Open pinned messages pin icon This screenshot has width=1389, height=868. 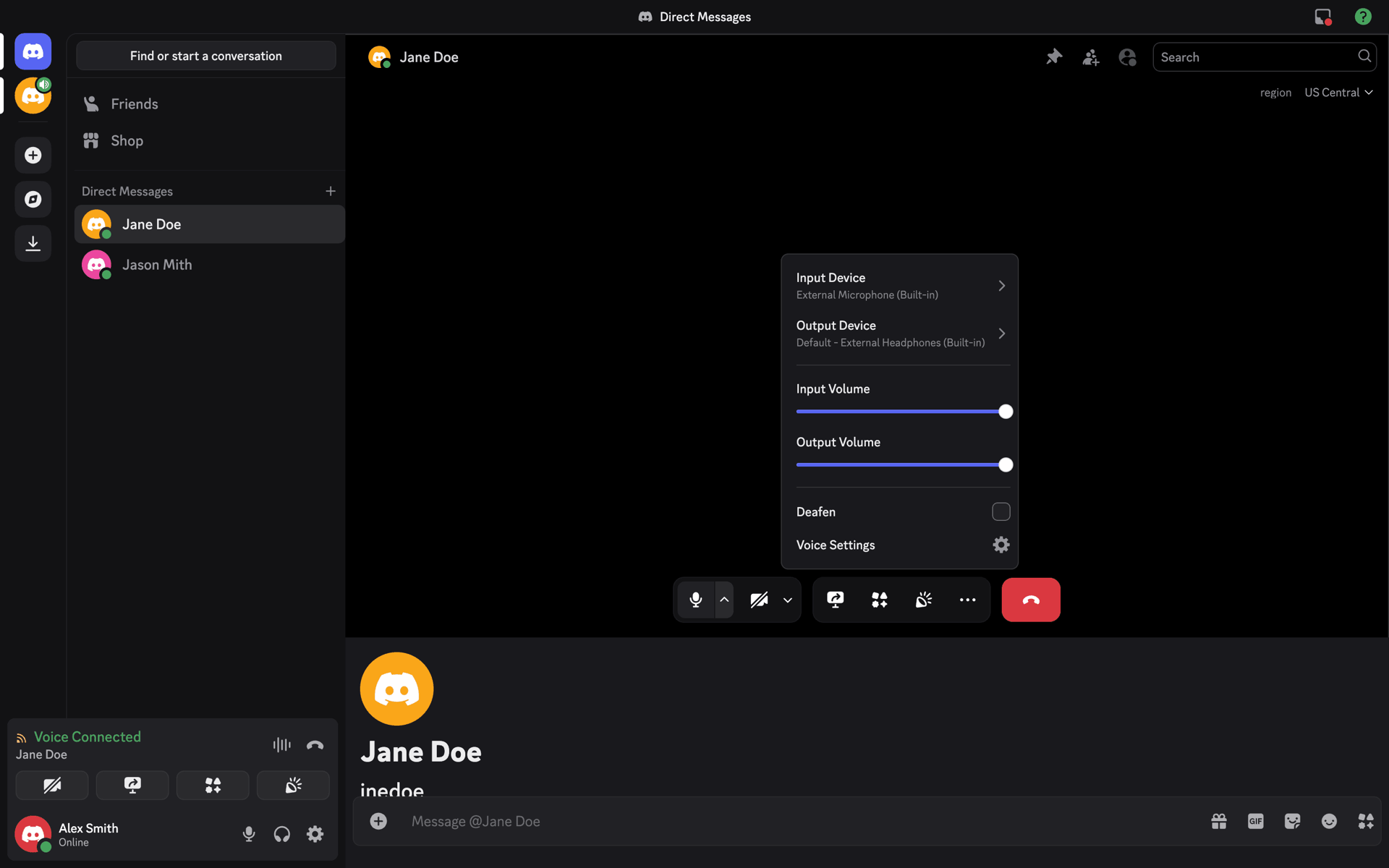click(1054, 56)
